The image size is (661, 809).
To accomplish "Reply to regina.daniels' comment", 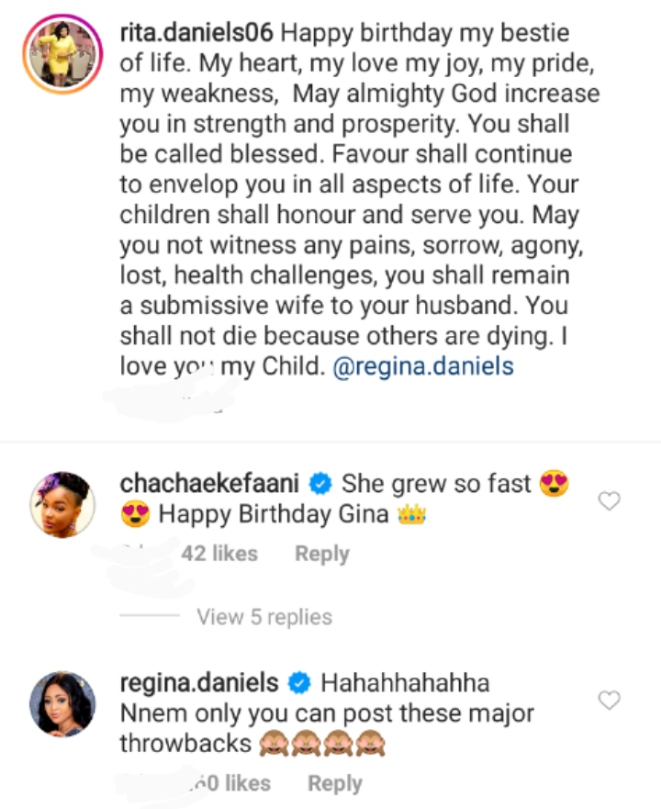I will pos(333,783).
